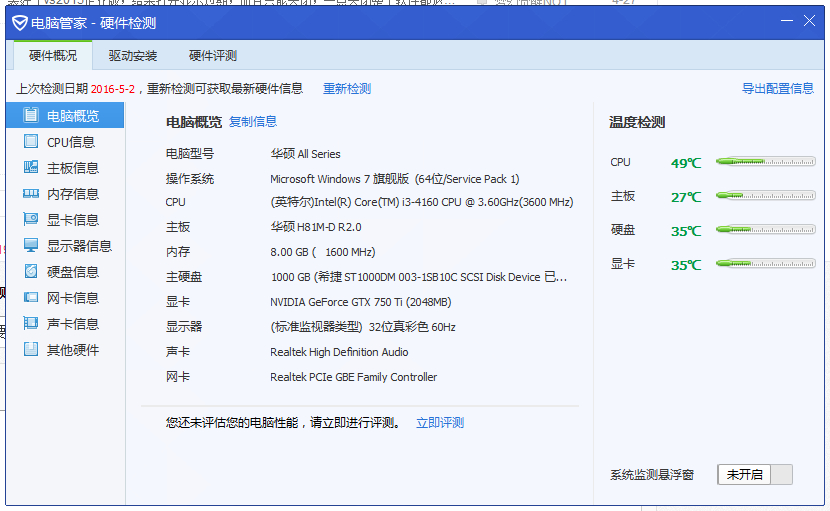Image resolution: width=830 pixels, height=511 pixels.
Task: Click the Intel Core i3-4160 CPU value
Action: click(x=422, y=202)
